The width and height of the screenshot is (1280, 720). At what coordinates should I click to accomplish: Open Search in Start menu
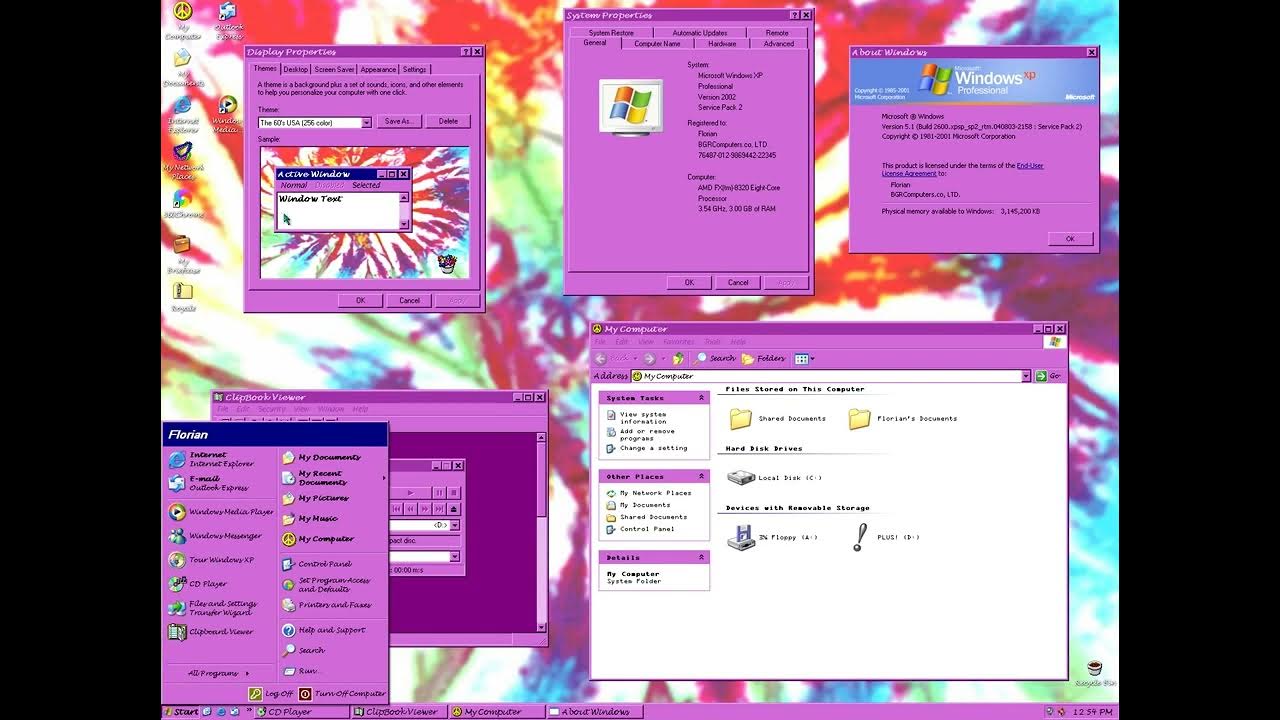[x=333, y=650]
